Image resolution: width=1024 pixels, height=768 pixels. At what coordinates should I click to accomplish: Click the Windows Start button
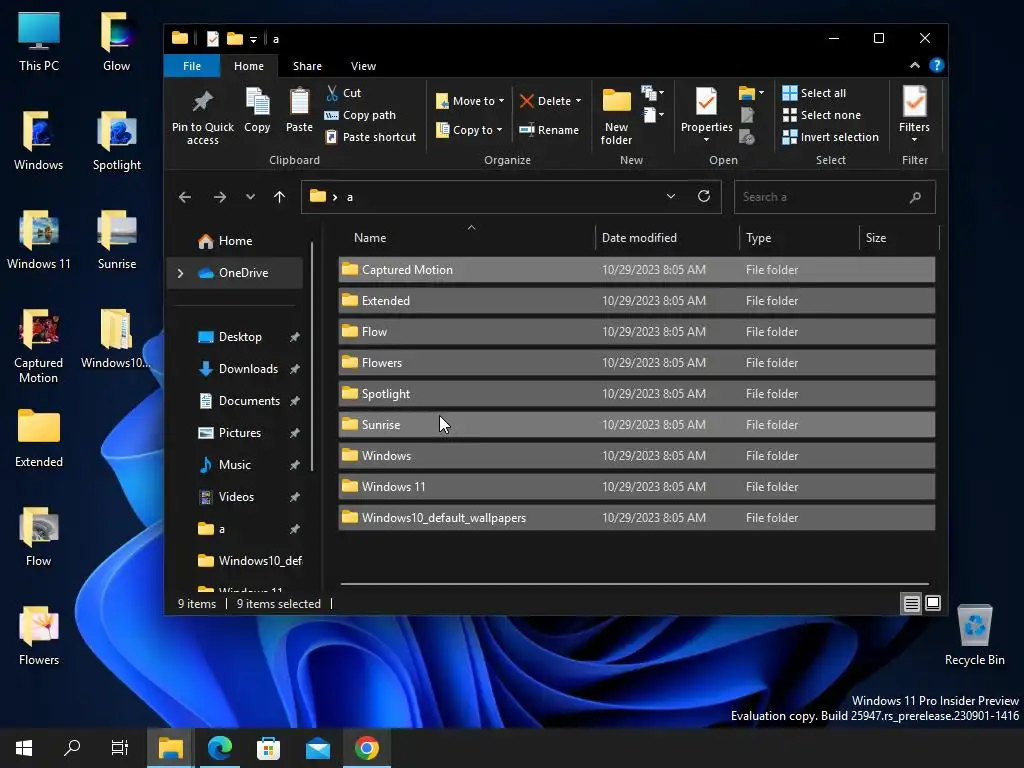pyautogui.click(x=24, y=748)
